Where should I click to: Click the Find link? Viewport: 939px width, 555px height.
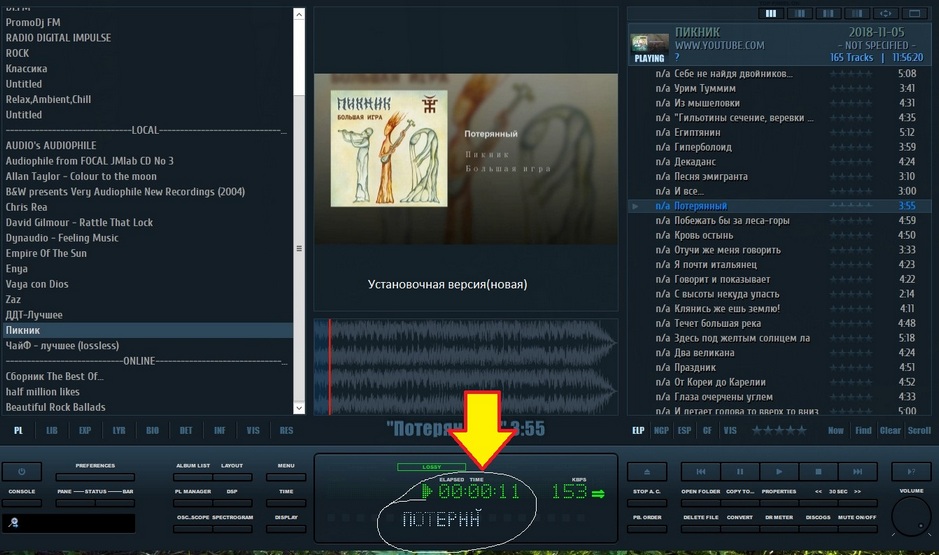click(864, 430)
